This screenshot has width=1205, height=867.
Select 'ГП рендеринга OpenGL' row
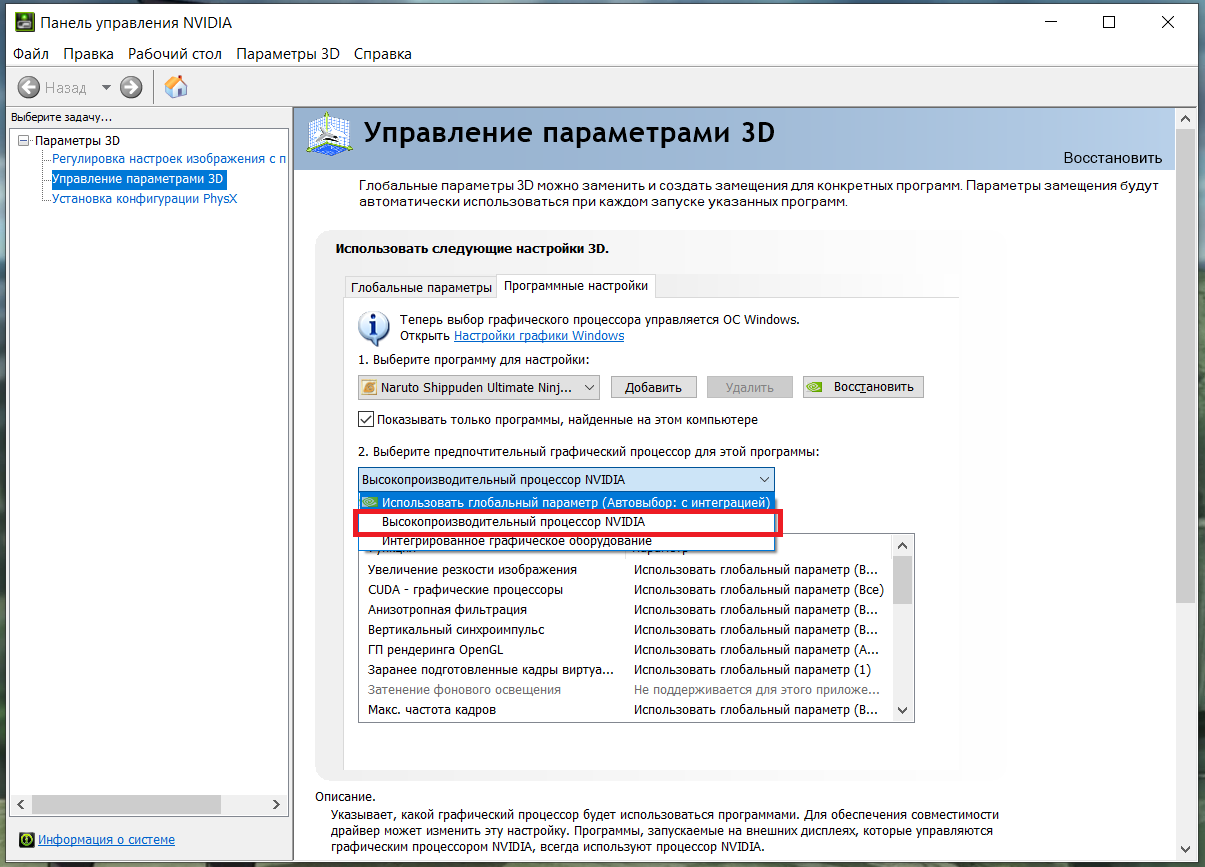625,649
